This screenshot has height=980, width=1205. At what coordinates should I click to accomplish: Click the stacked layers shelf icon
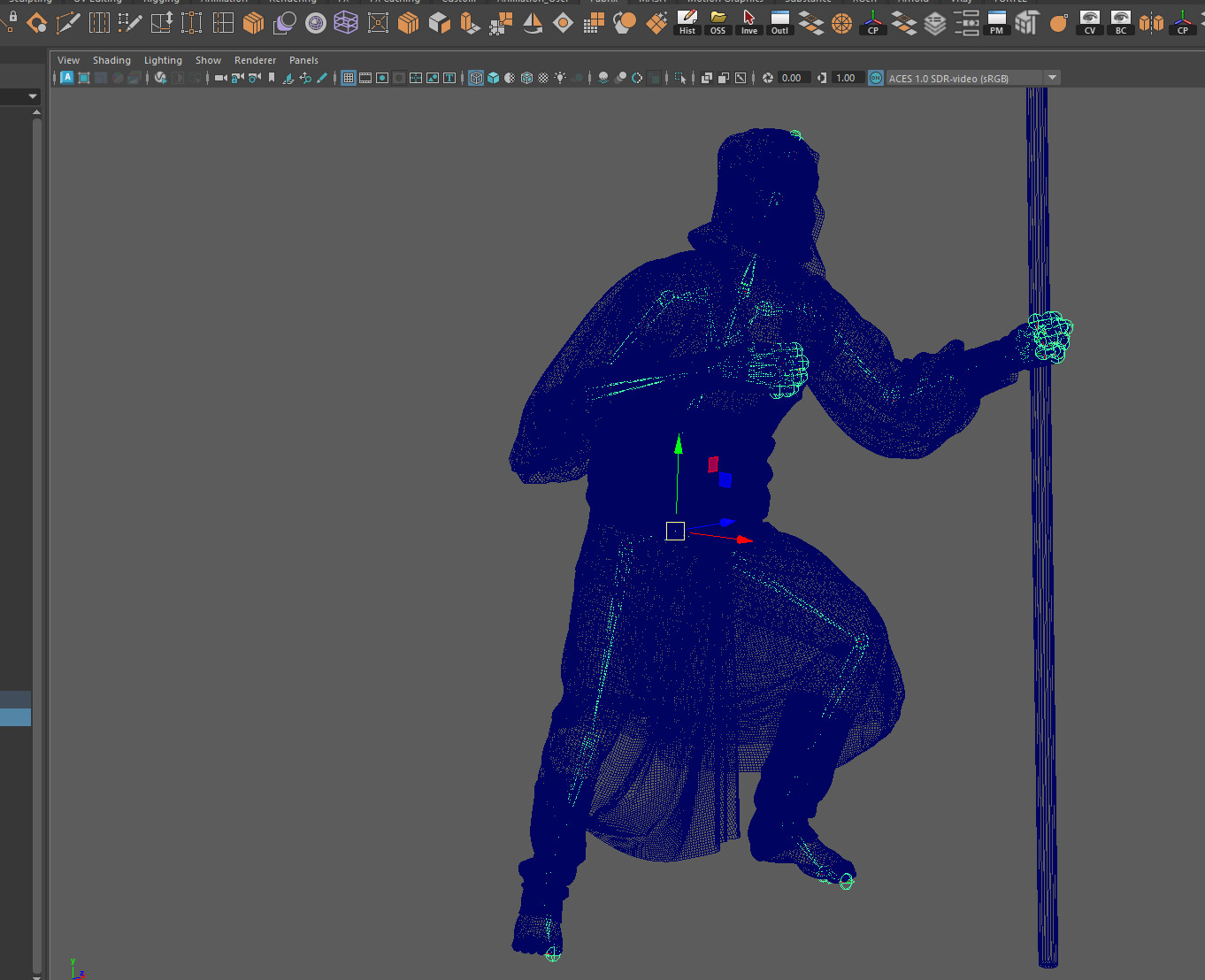(935, 23)
